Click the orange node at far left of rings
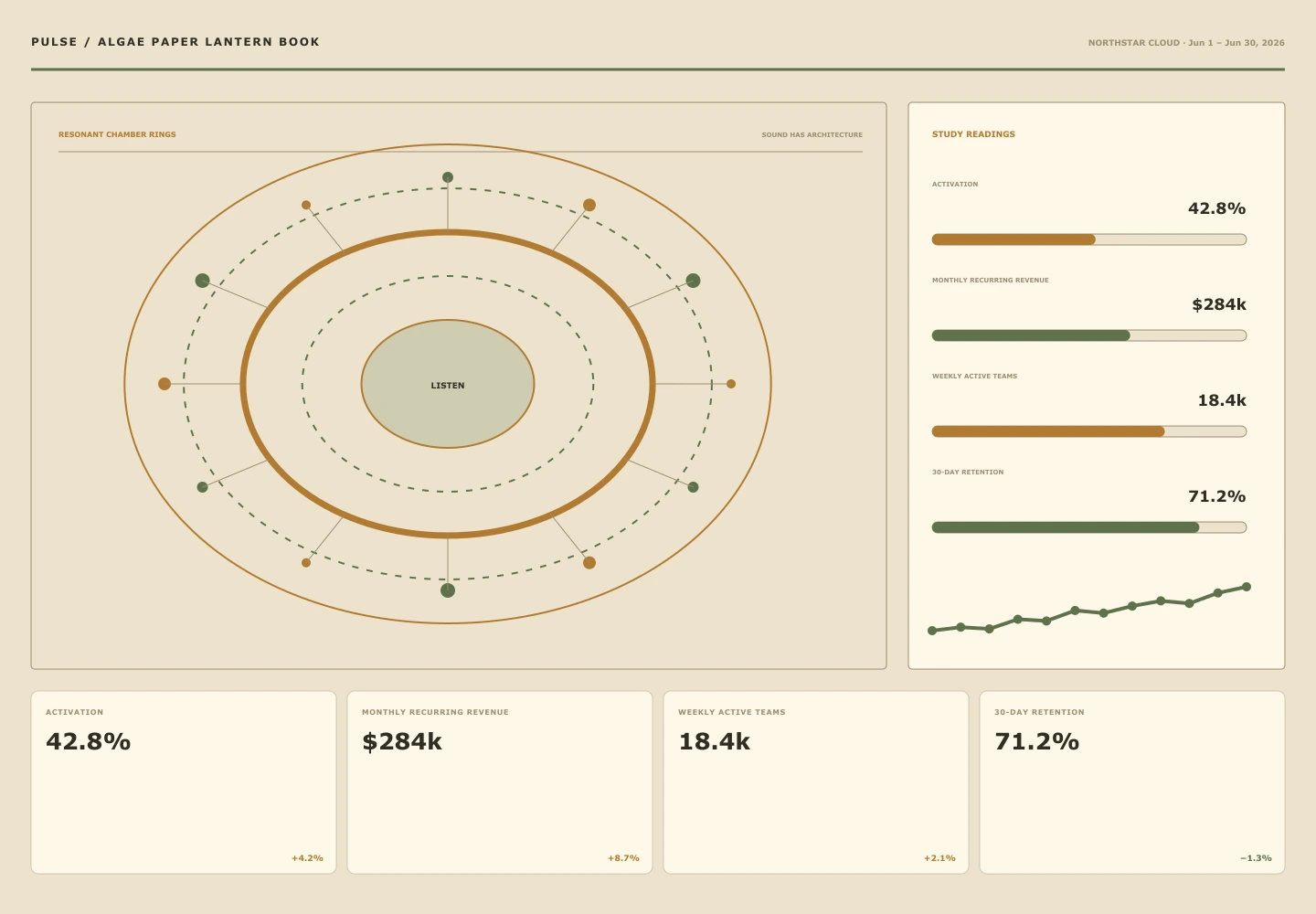 (164, 384)
